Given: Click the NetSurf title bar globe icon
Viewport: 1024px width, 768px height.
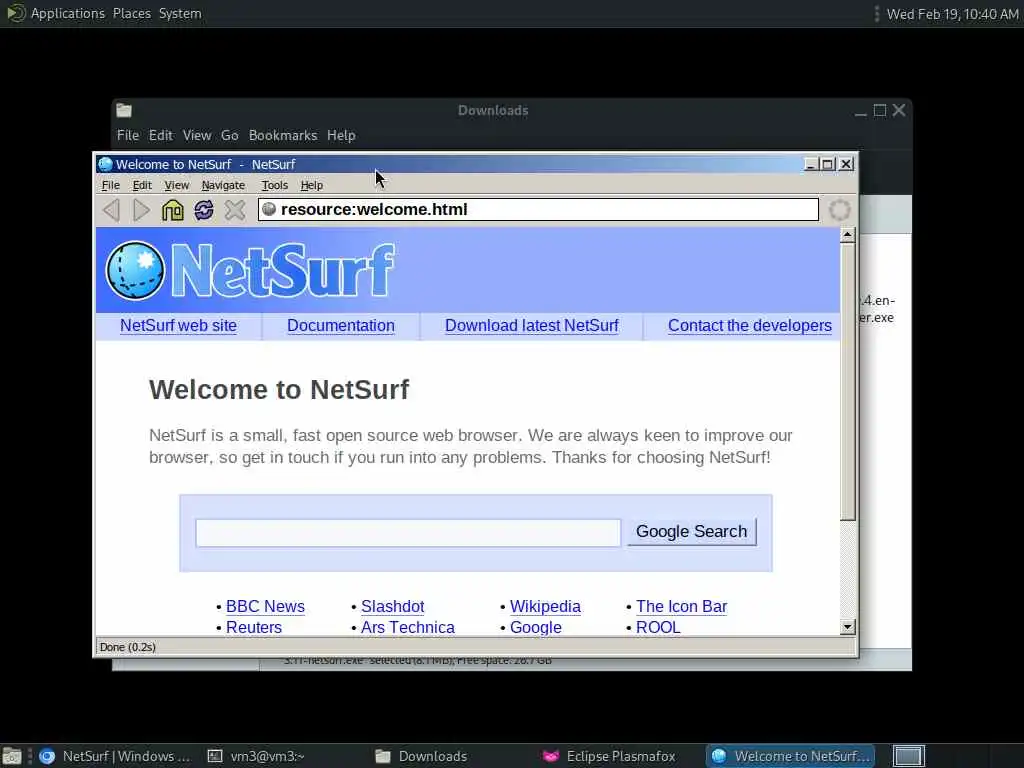Looking at the screenshot, I should (105, 165).
